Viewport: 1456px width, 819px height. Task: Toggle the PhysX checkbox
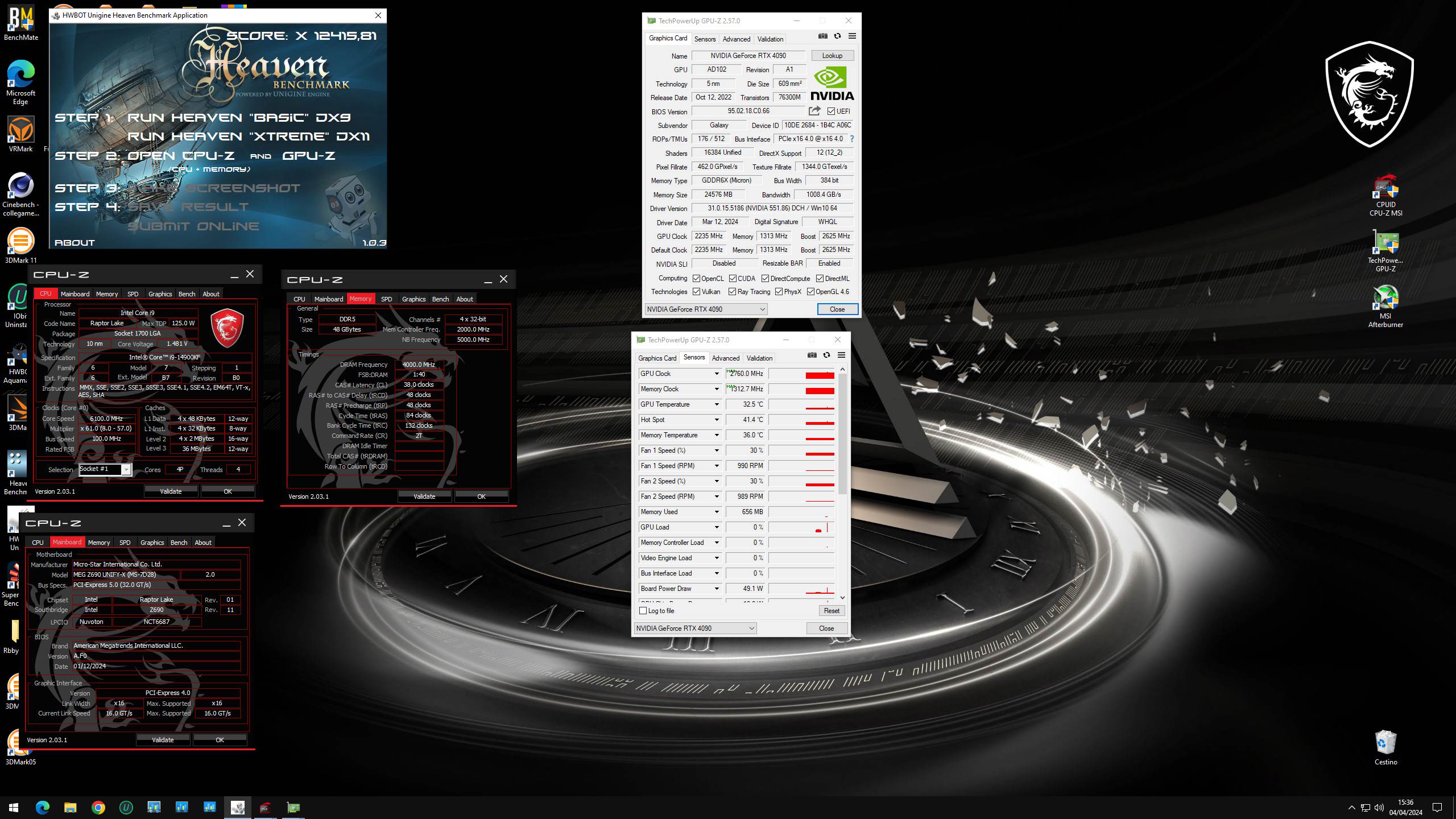coord(779,292)
